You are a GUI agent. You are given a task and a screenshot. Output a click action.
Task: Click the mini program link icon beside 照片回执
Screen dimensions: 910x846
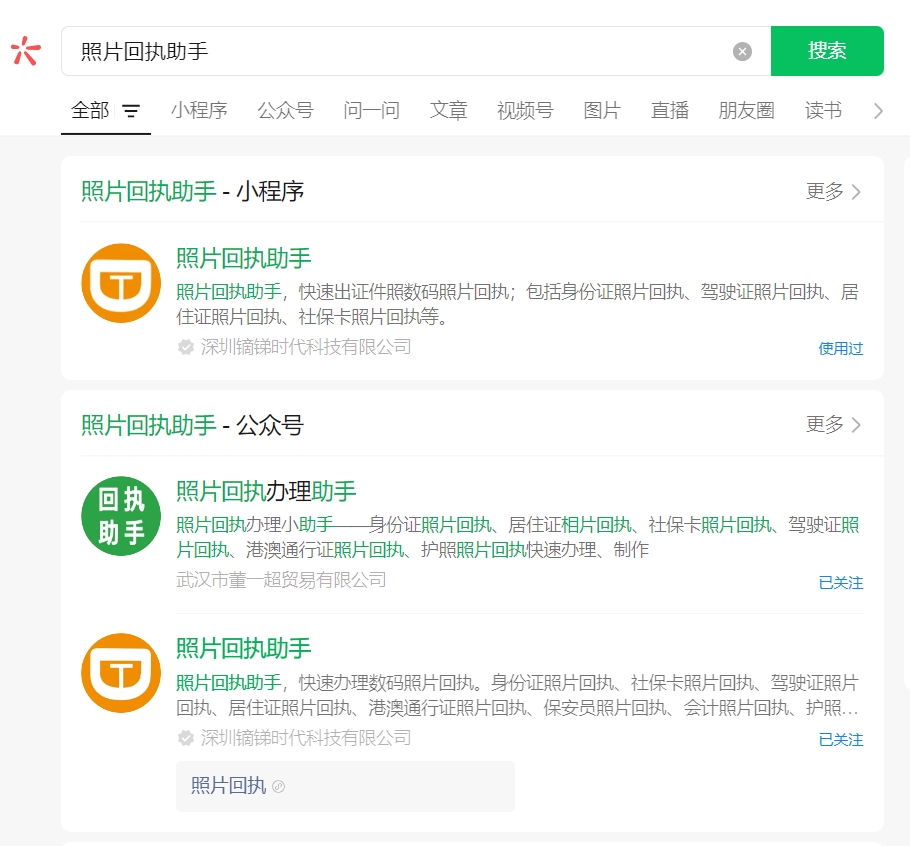click(279, 786)
